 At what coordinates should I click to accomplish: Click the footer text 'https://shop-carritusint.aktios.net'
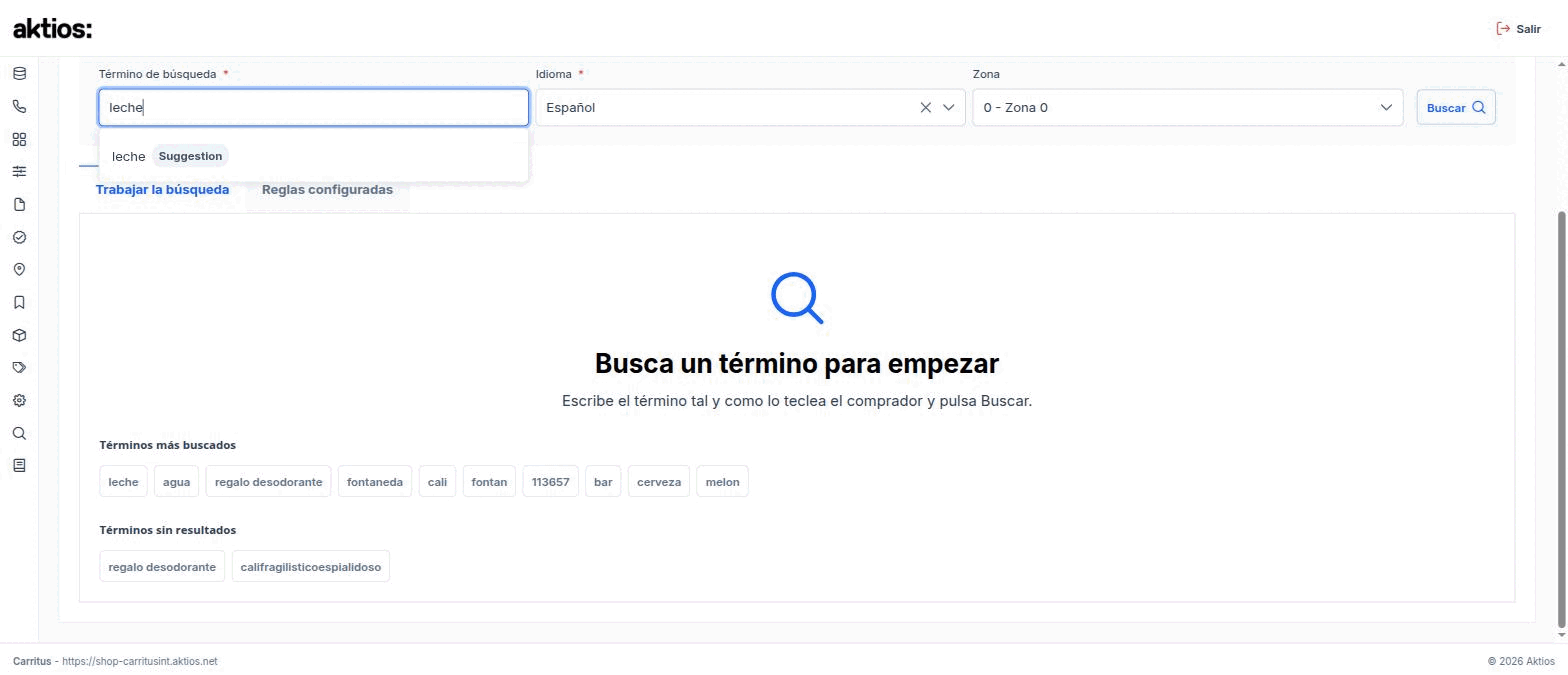pos(139,661)
